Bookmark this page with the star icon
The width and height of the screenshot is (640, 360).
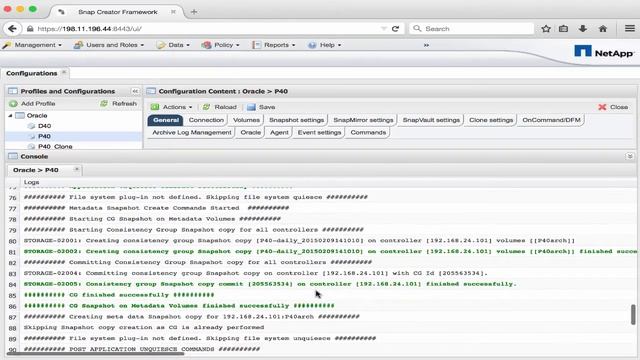[546, 29]
